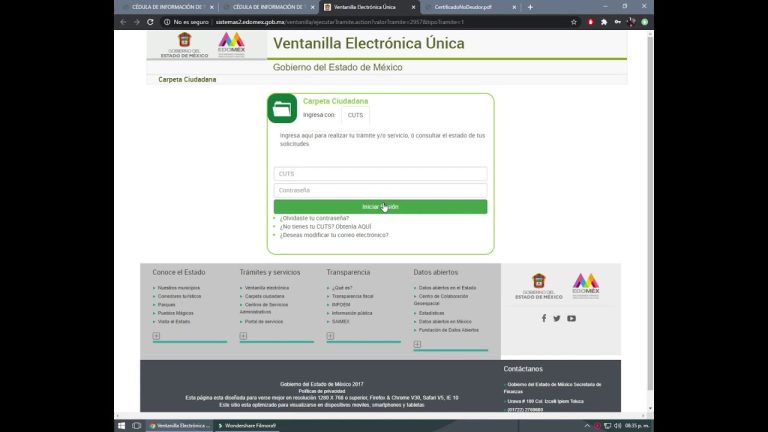768x432 pixels.
Task: Expand Trámites y servicios plus box
Action: 243,336
